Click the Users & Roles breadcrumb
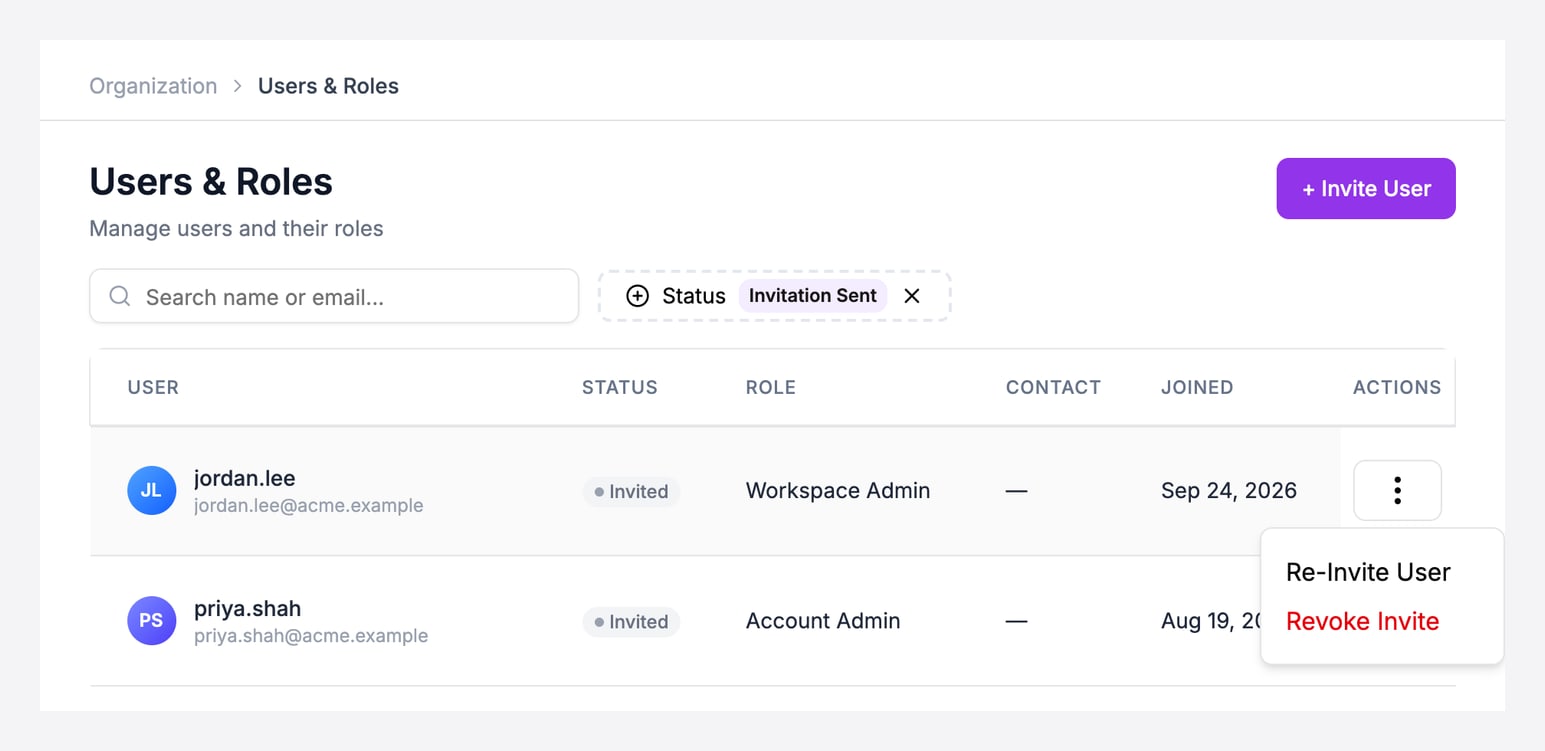1545x751 pixels. pyautogui.click(x=328, y=86)
